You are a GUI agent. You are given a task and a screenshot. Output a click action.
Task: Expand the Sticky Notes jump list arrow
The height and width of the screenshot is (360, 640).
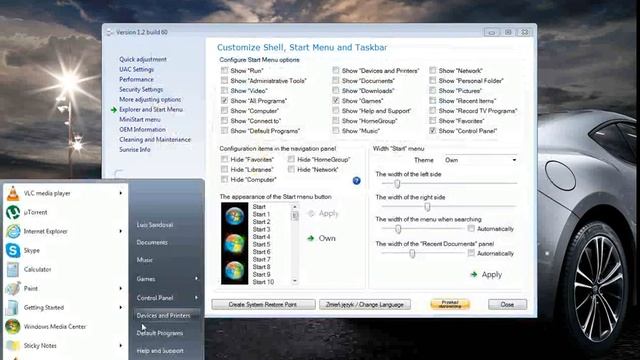pyautogui.click(x=121, y=346)
